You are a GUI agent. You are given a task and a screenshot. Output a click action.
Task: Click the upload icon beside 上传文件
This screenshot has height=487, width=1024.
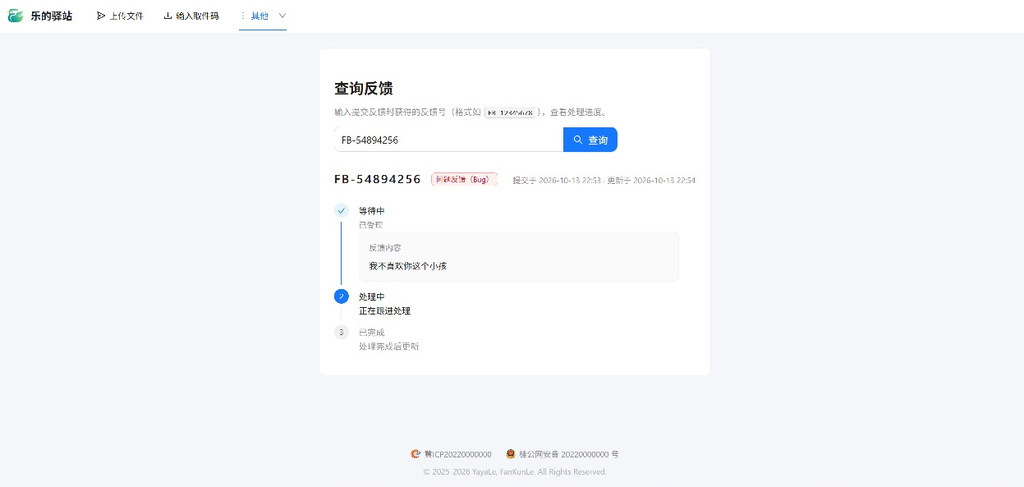pos(101,16)
